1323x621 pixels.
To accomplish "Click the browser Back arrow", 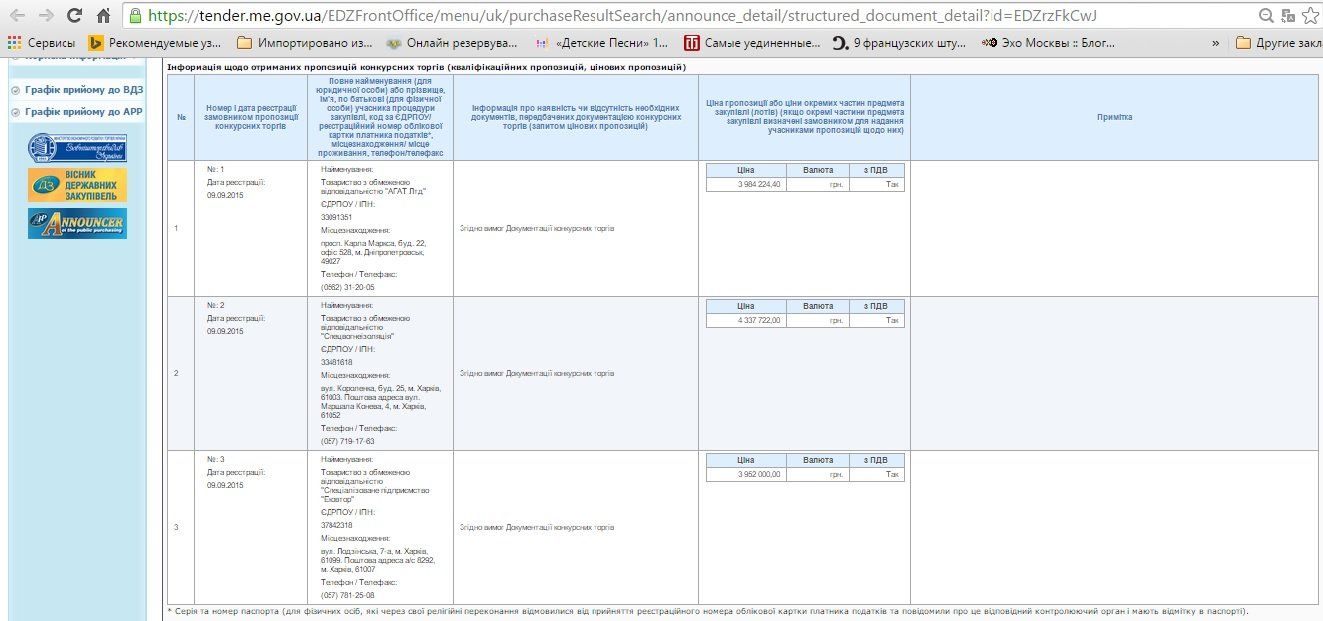I will click(x=17, y=16).
